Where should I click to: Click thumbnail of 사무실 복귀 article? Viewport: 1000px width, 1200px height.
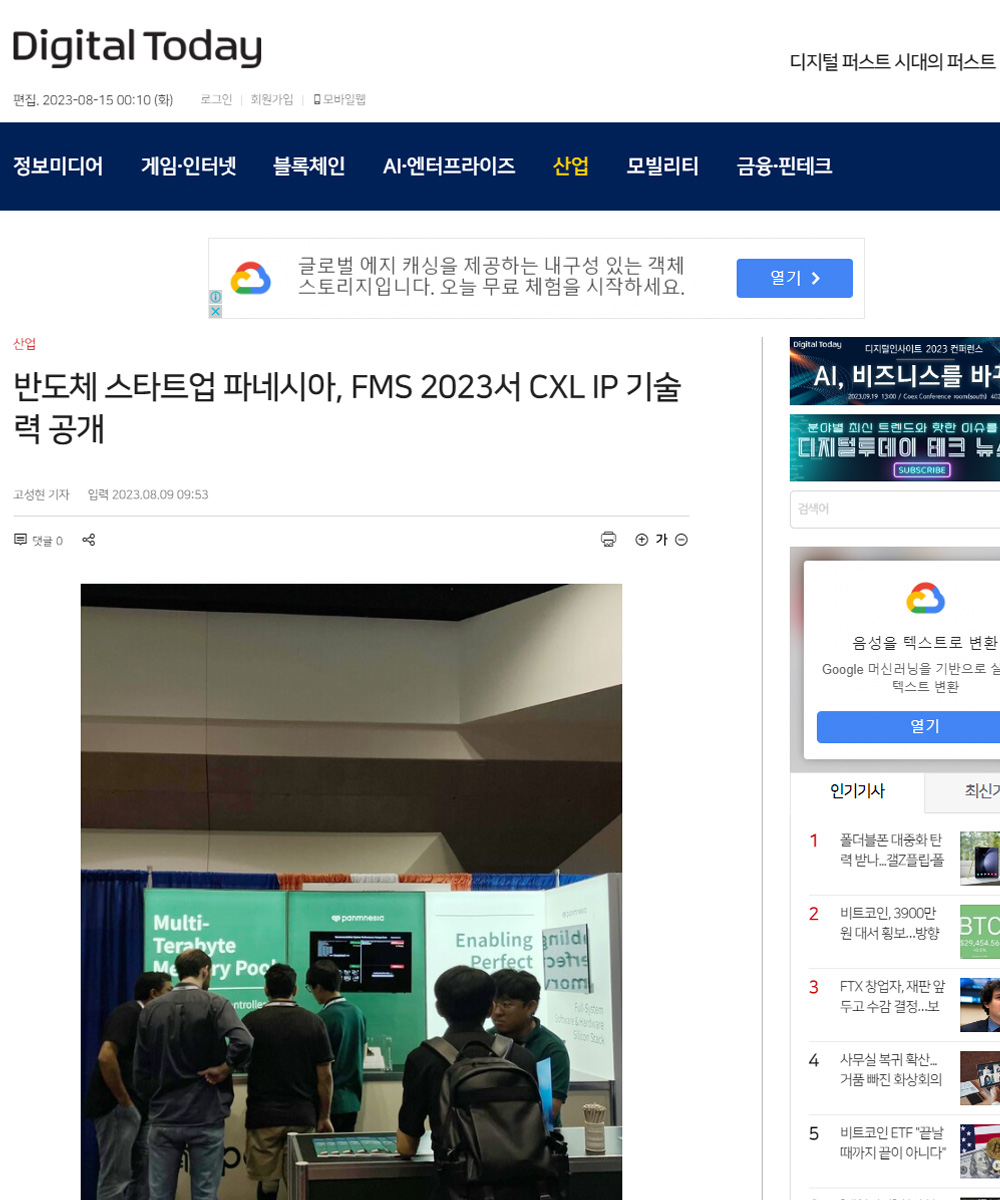[980, 1078]
